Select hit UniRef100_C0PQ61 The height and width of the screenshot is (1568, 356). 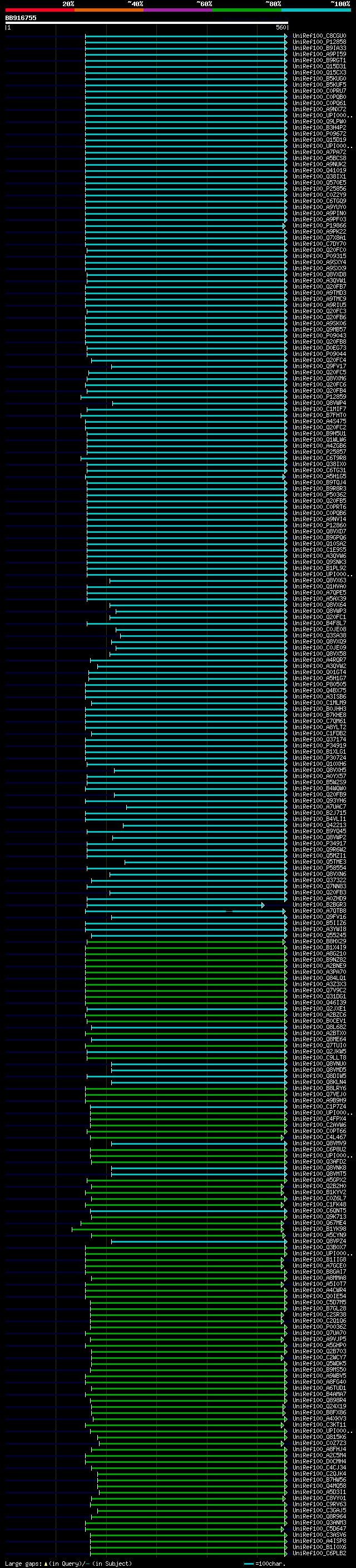(x=319, y=103)
